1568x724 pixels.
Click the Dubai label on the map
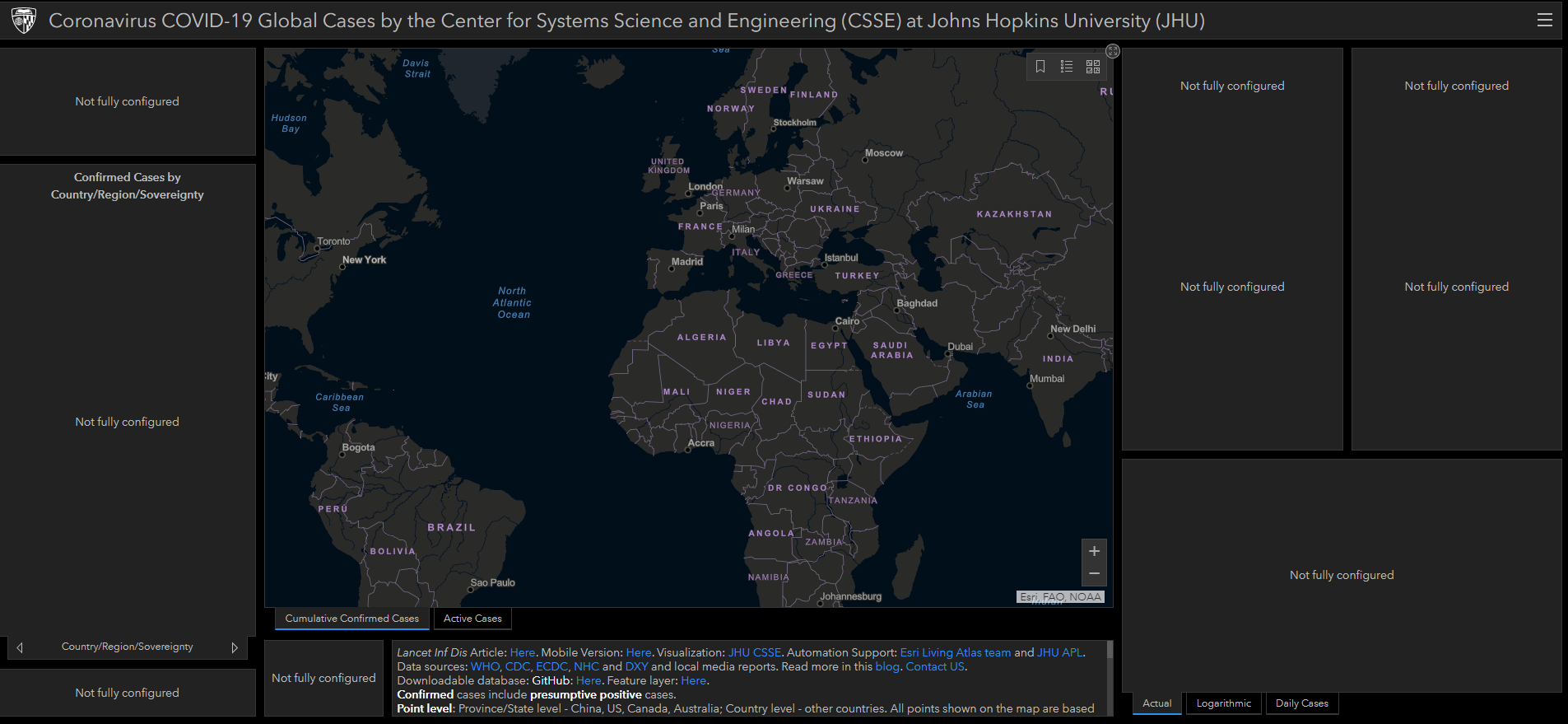click(x=961, y=347)
